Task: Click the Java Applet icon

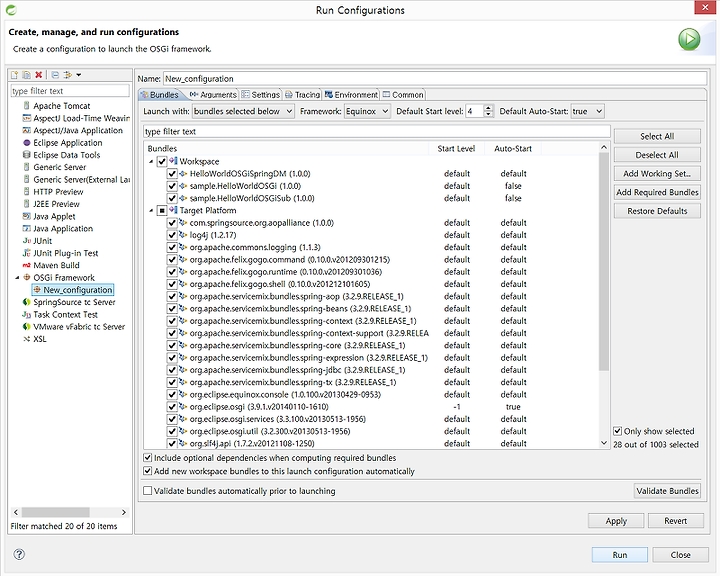Action: click(x=27, y=216)
